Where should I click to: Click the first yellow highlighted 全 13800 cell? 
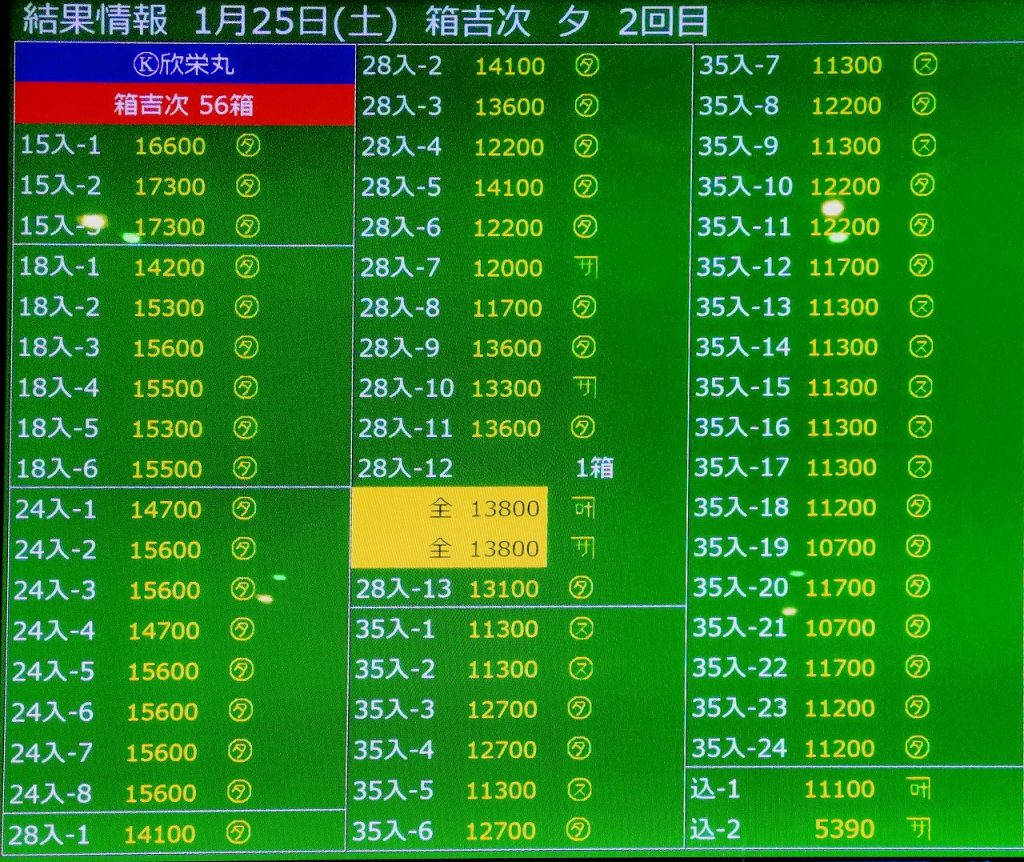[x=450, y=508]
